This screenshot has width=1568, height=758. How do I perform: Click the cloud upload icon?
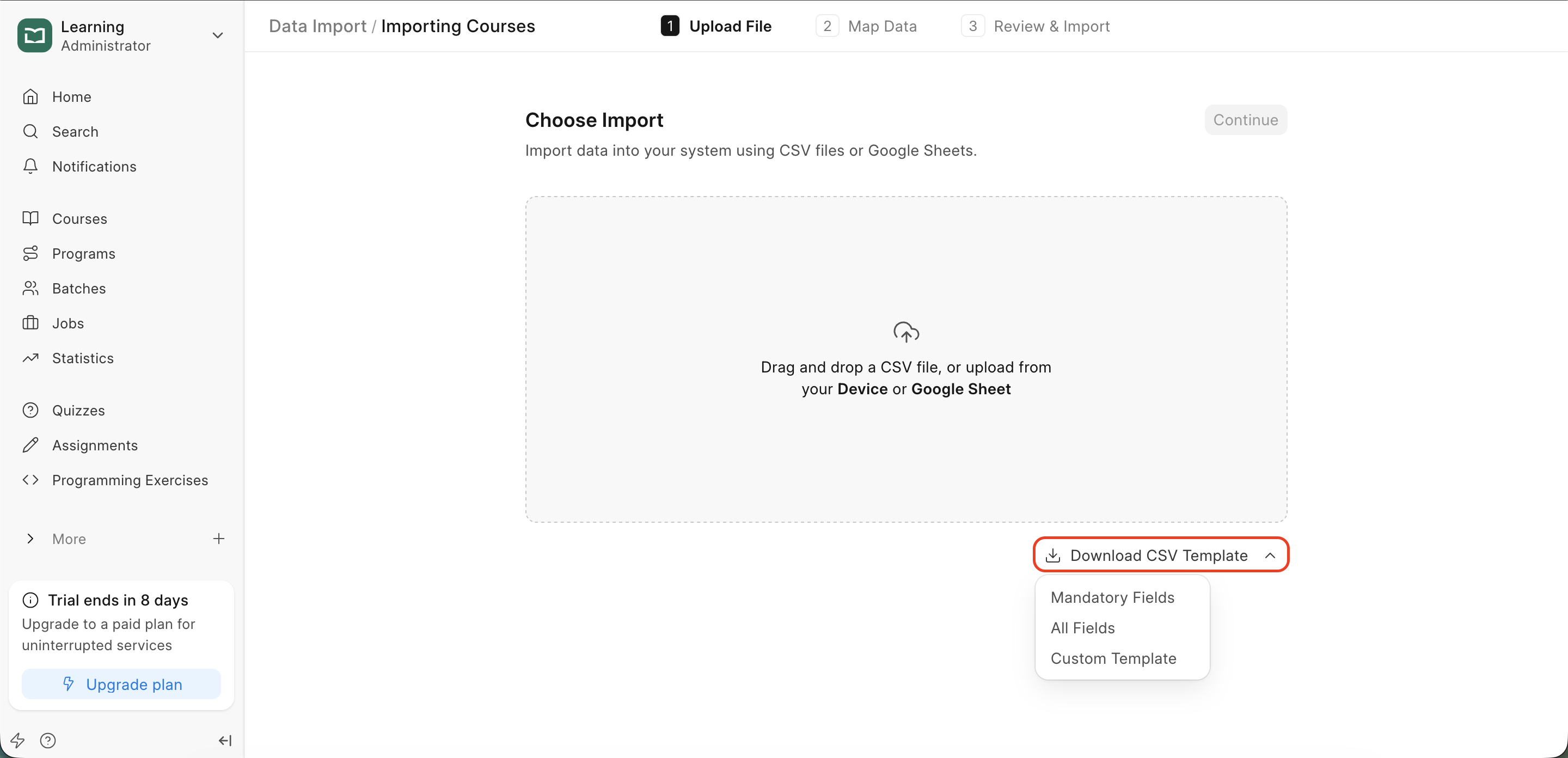906,332
